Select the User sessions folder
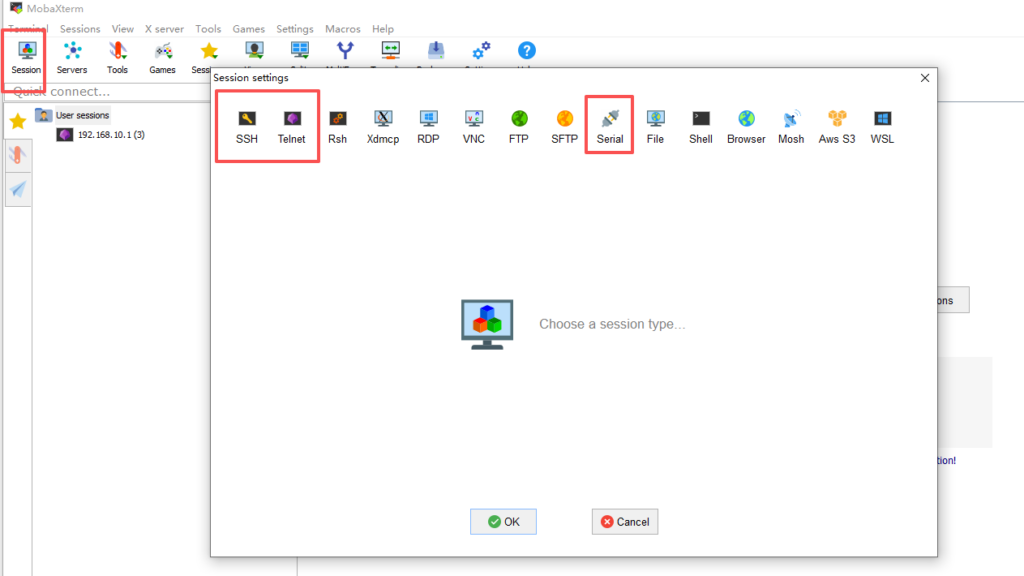Image resolution: width=1024 pixels, height=576 pixels. [72, 116]
